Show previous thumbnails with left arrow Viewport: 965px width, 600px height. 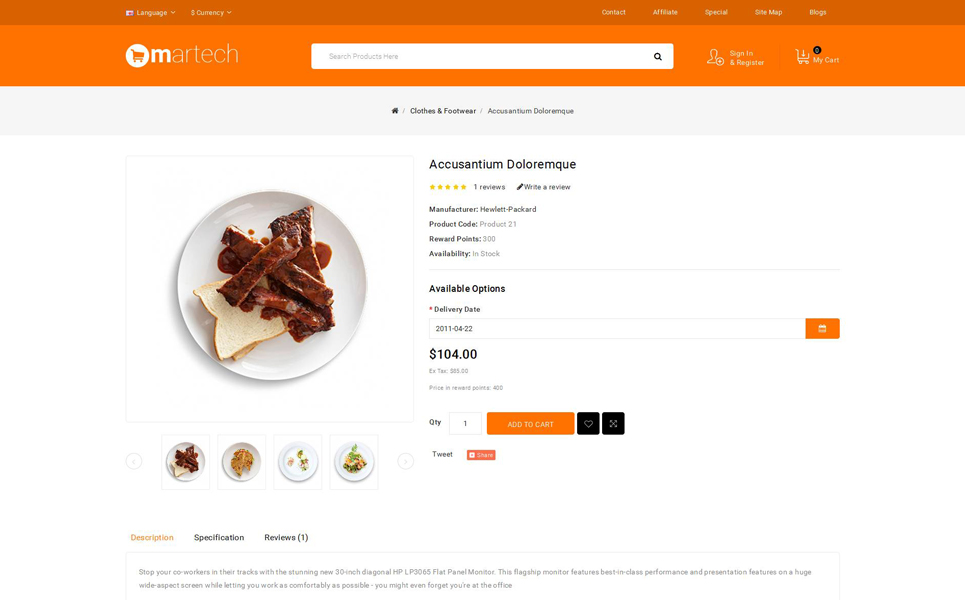pyautogui.click(x=134, y=461)
